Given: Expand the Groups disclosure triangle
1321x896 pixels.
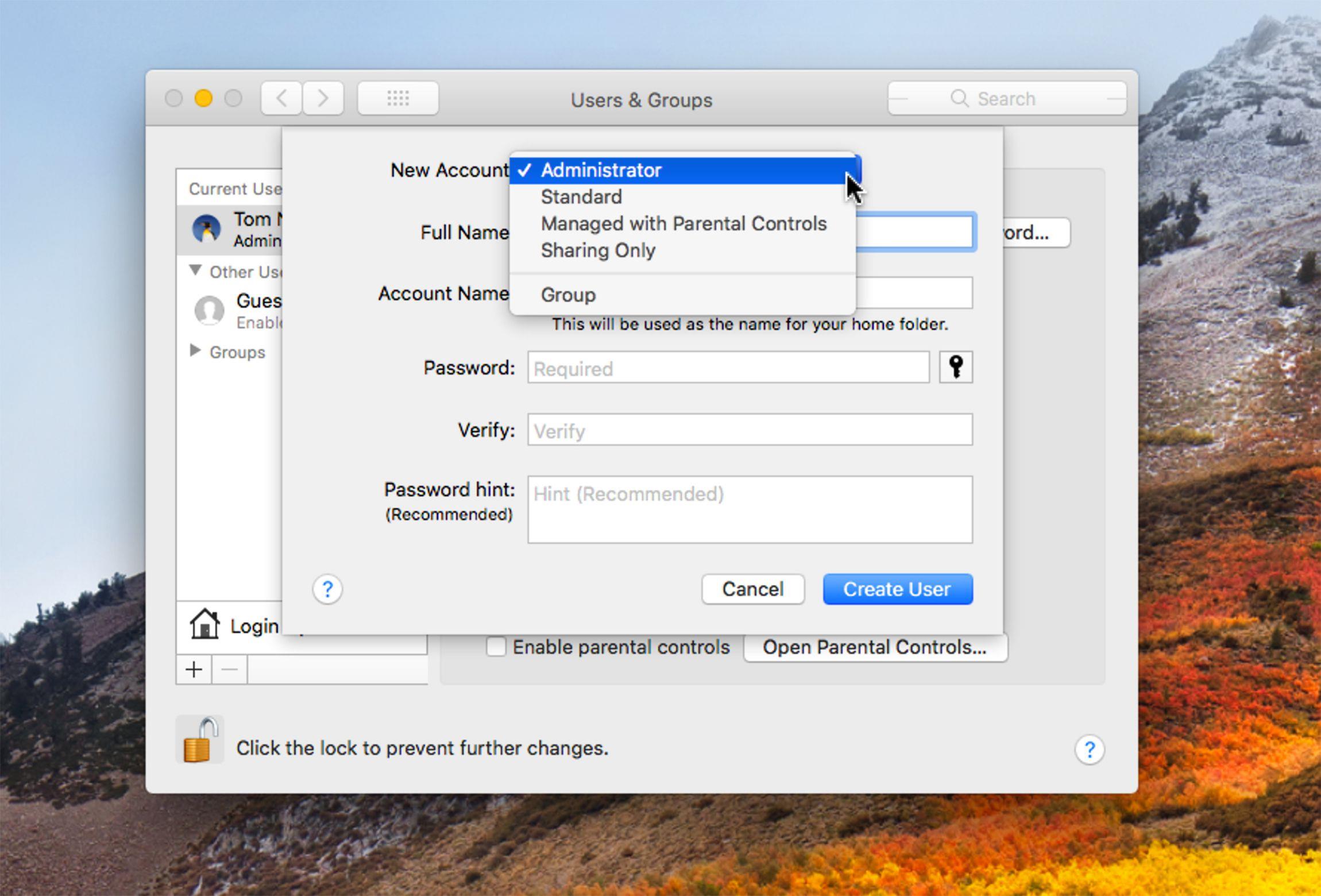Looking at the screenshot, I should click(x=195, y=350).
